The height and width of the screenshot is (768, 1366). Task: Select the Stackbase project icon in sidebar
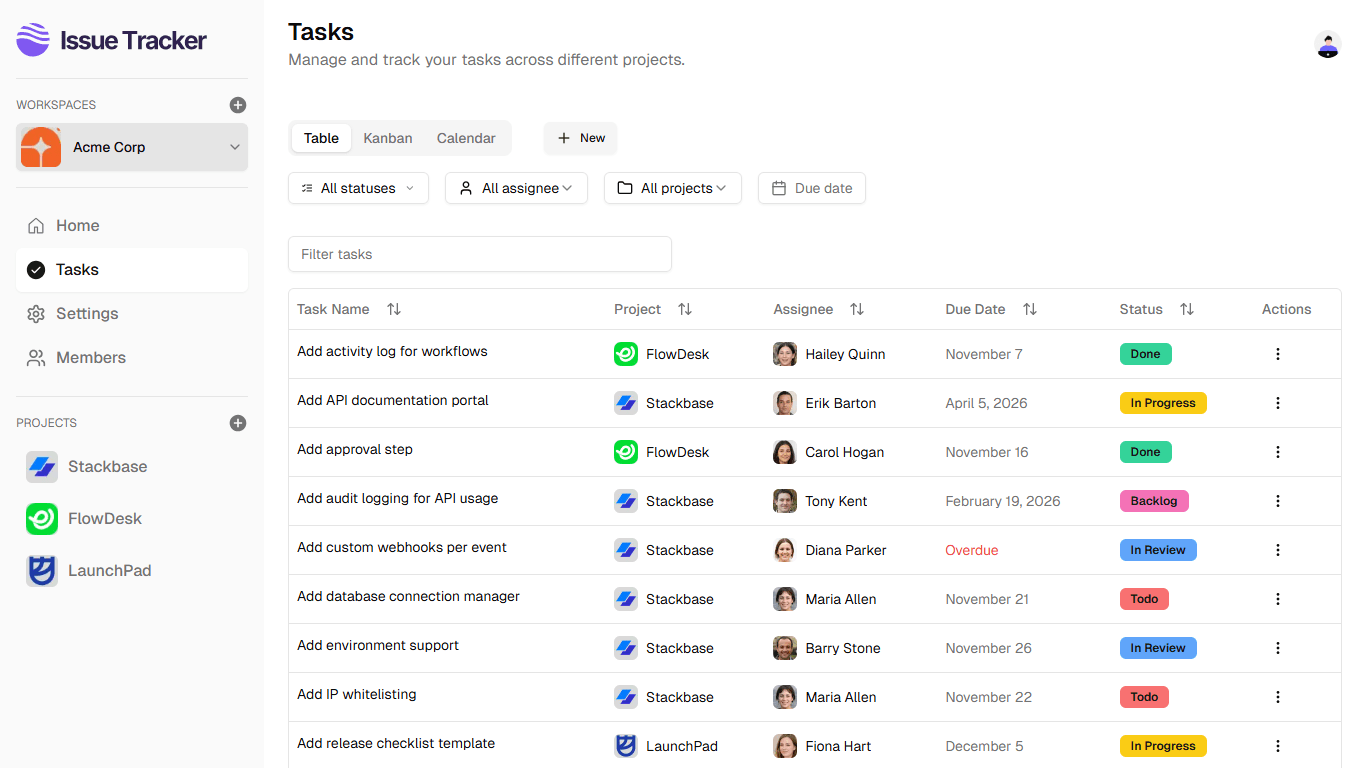coord(42,466)
